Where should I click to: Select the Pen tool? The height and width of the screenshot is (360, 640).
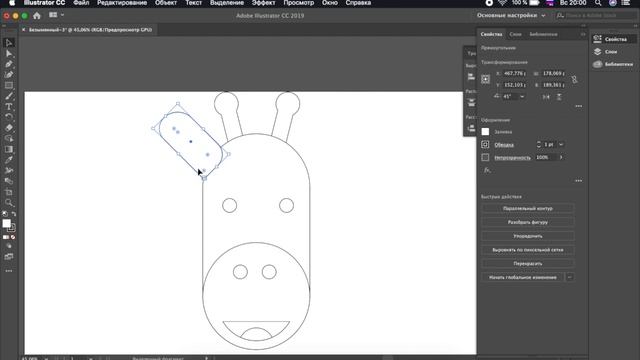tap(9, 64)
